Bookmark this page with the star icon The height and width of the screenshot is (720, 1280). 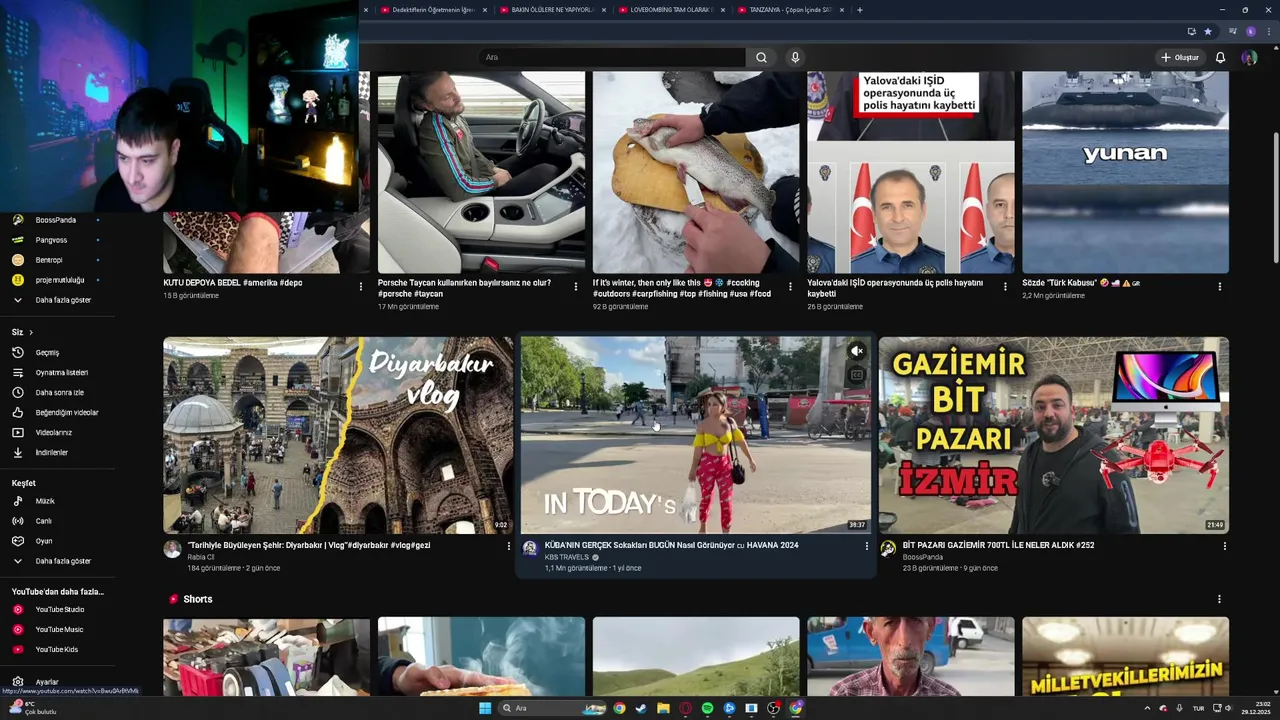click(x=1207, y=31)
